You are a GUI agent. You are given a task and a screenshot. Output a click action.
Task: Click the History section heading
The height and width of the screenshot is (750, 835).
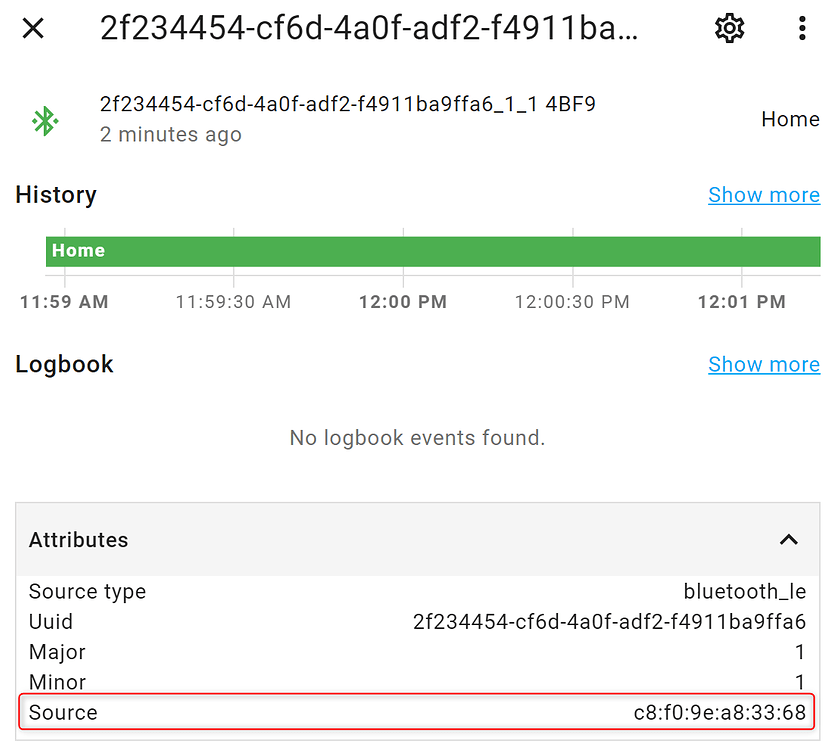(x=55, y=194)
